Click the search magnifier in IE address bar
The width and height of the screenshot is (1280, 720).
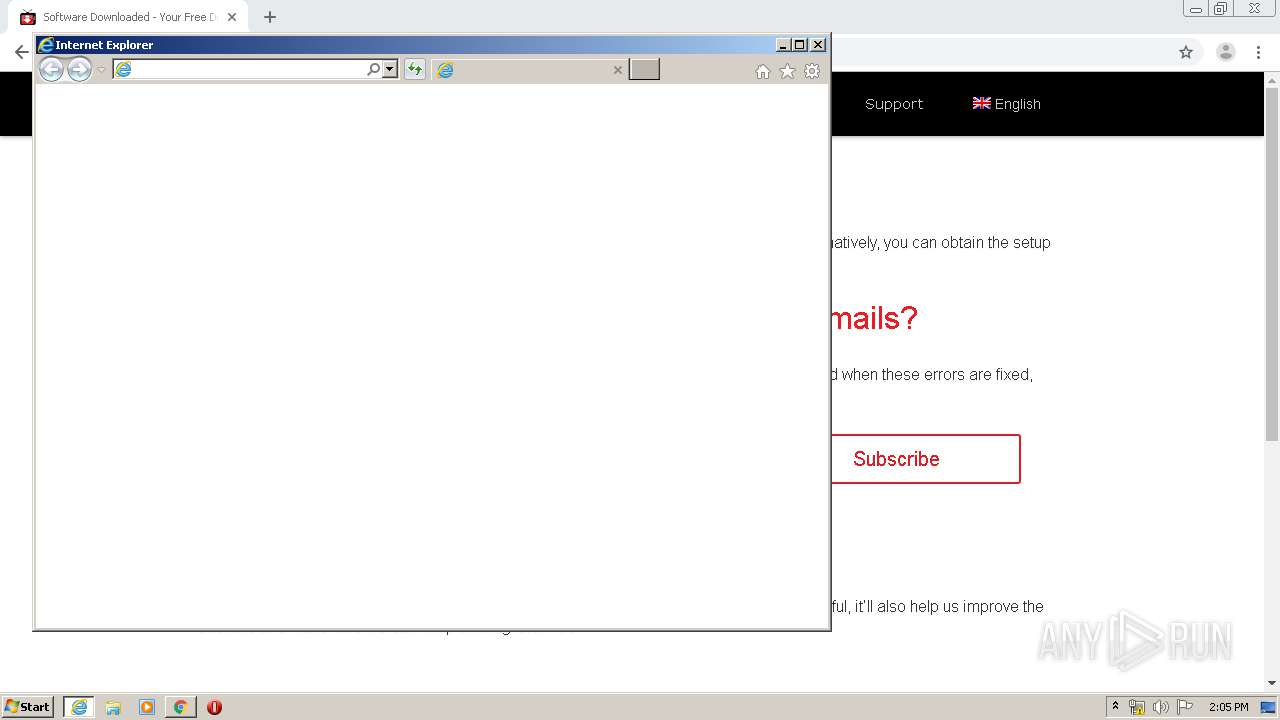(x=374, y=69)
